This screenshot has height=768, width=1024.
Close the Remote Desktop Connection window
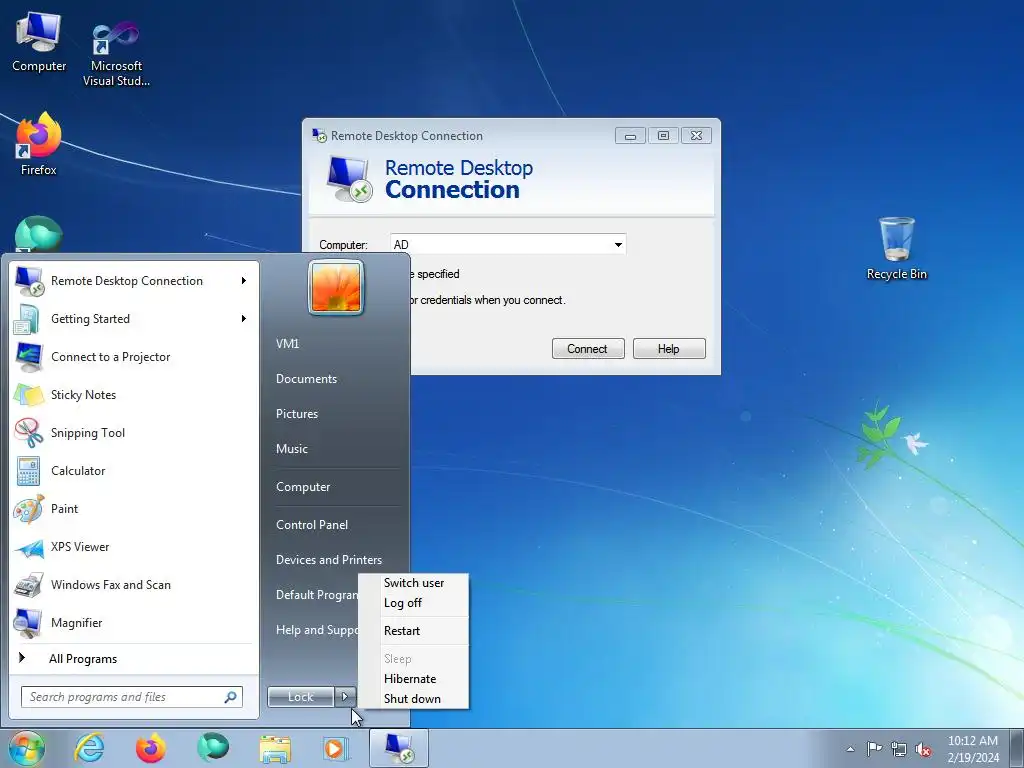click(696, 136)
